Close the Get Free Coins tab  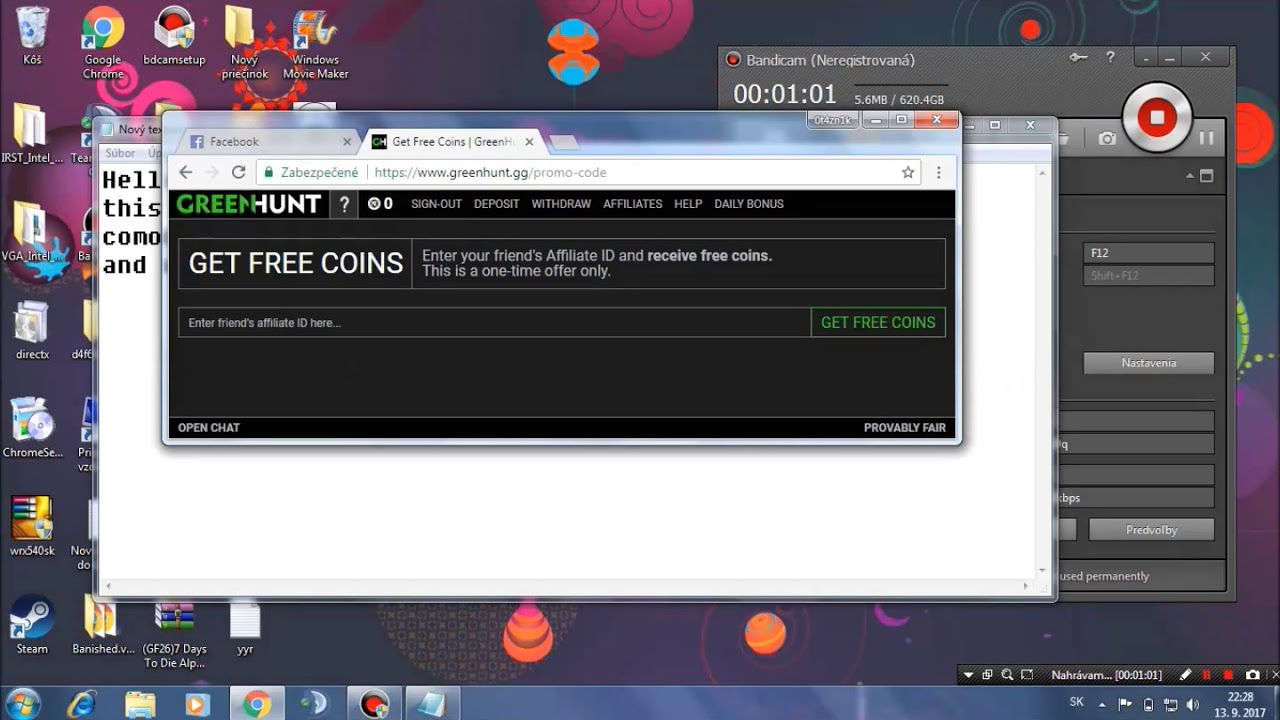tap(529, 142)
